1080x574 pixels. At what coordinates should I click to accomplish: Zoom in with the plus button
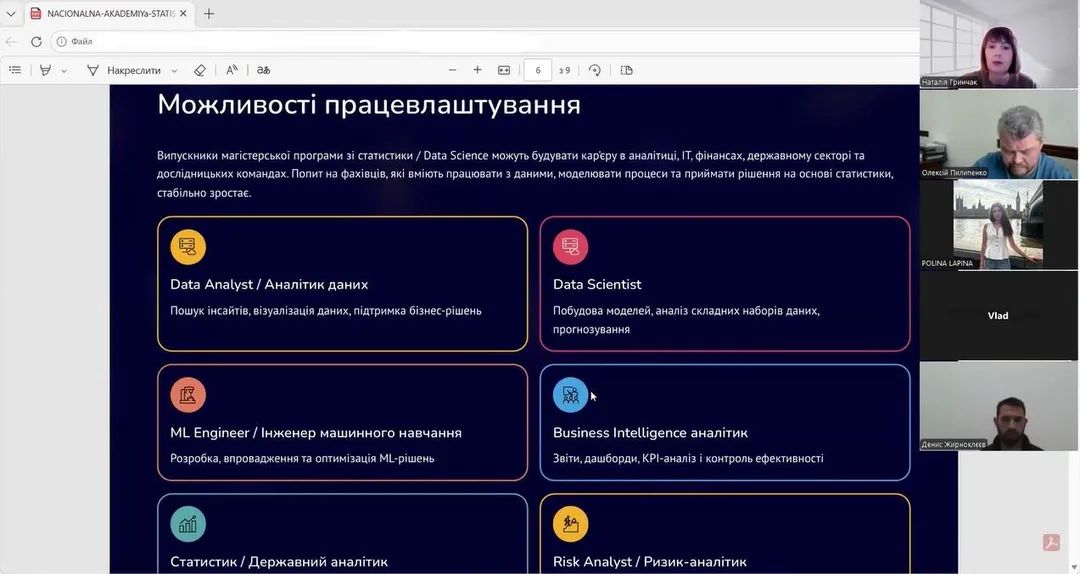(x=477, y=70)
